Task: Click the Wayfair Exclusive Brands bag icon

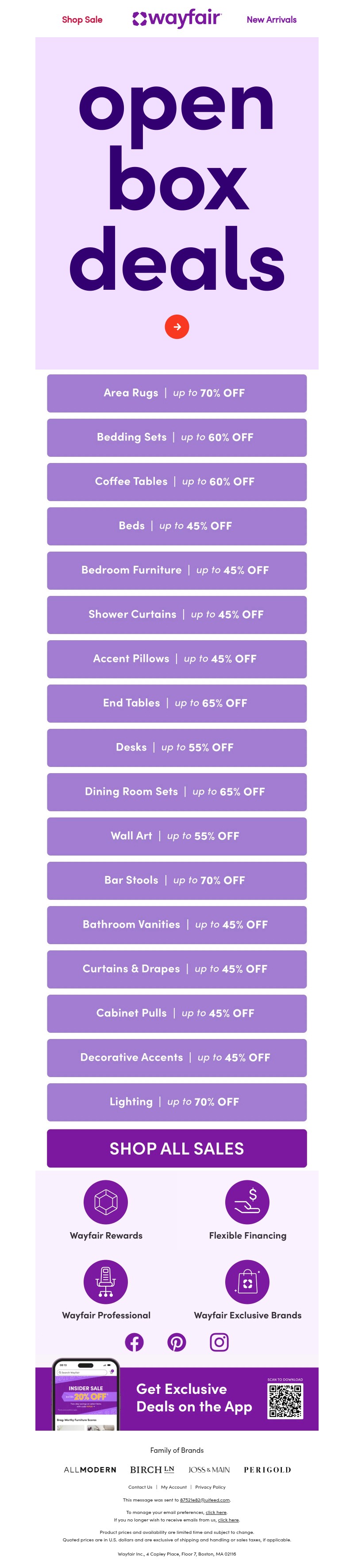Action: pos(247,1281)
